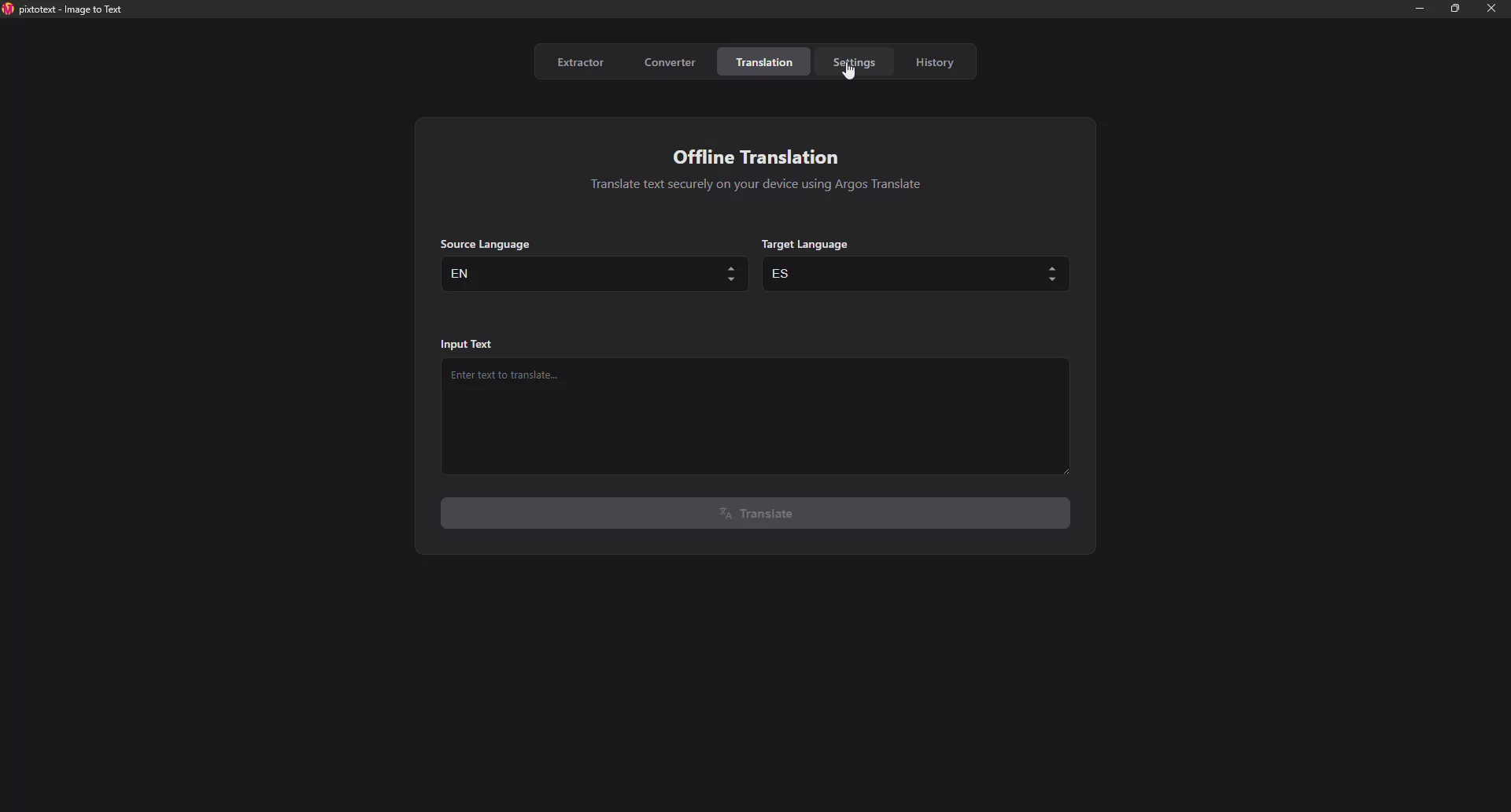1511x812 pixels.
Task: Click the Source Language label
Action: [x=486, y=245]
